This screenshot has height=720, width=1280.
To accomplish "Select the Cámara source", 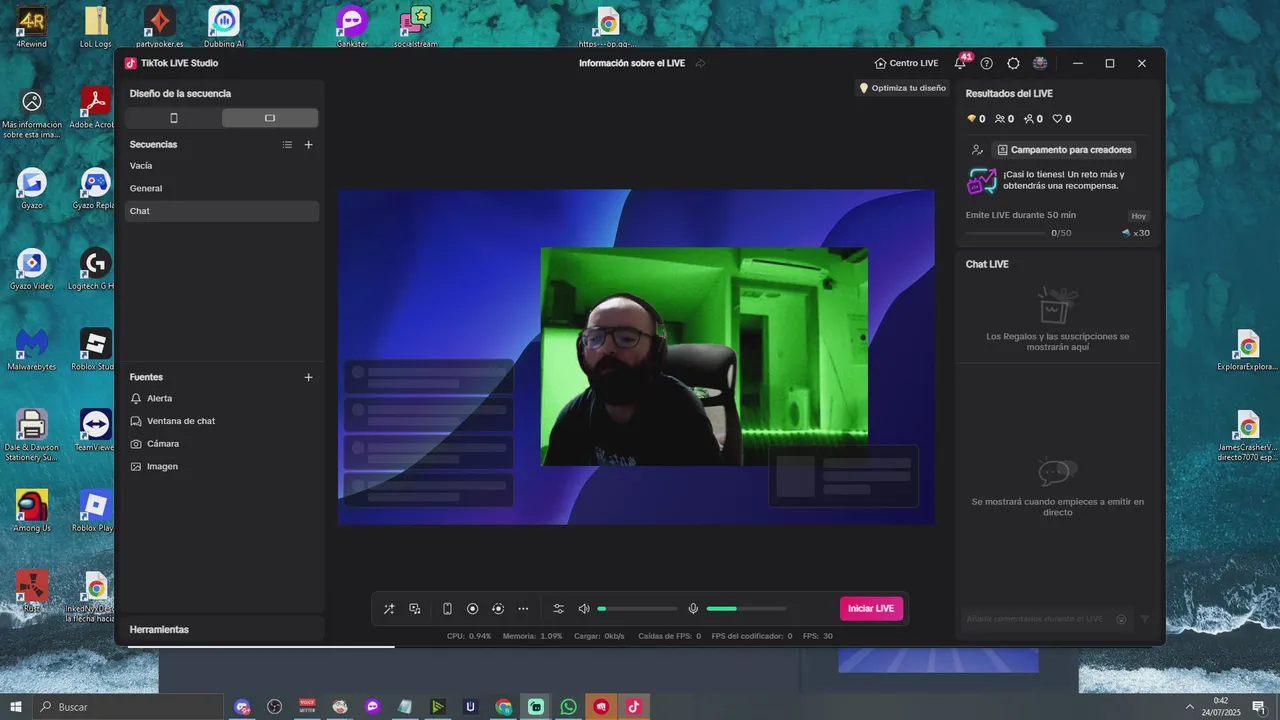I will click(222, 444).
